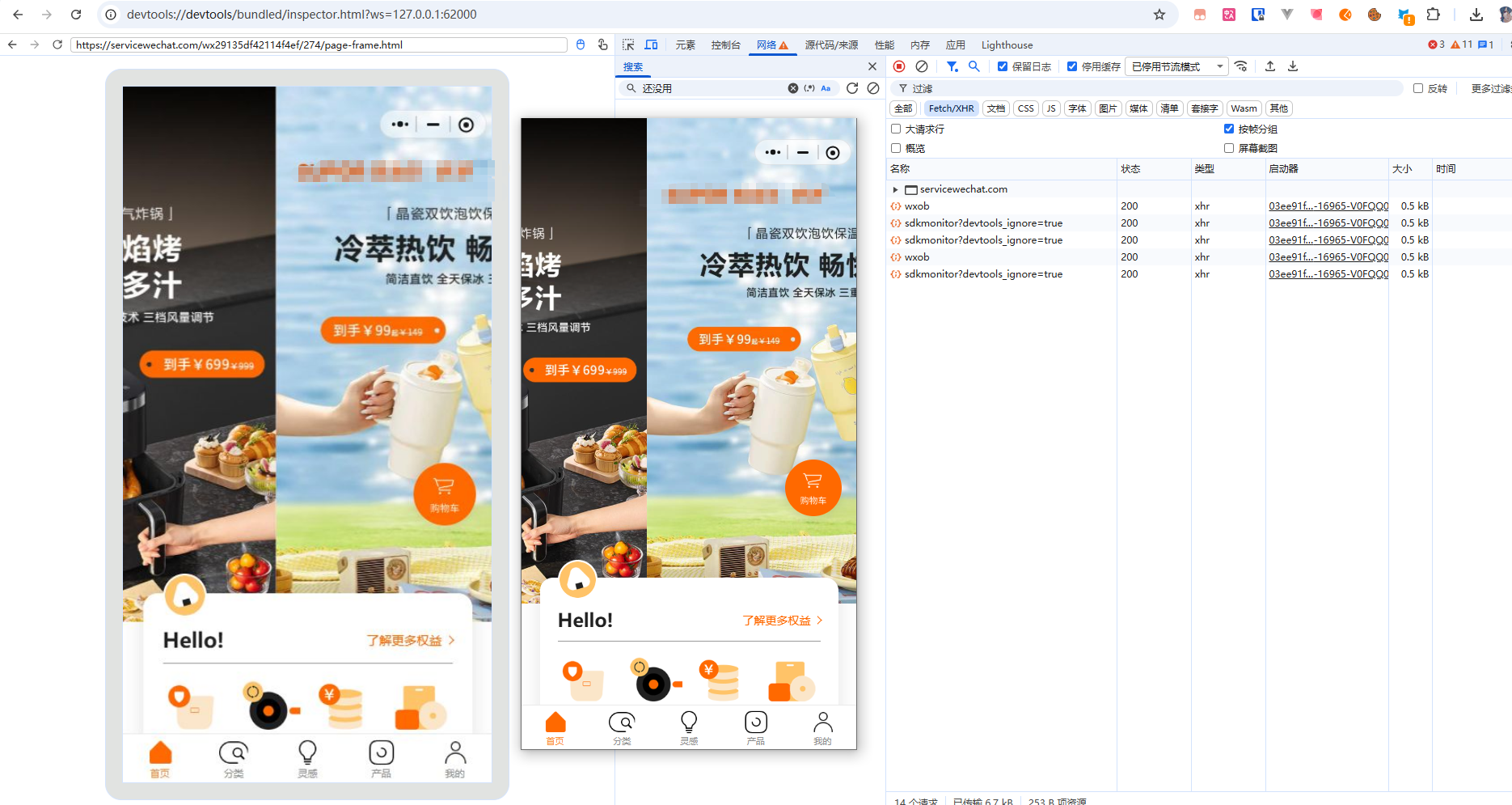This screenshot has height=805, width=1512.
Task: Toggle the device toolbar icon
Action: pos(651,45)
